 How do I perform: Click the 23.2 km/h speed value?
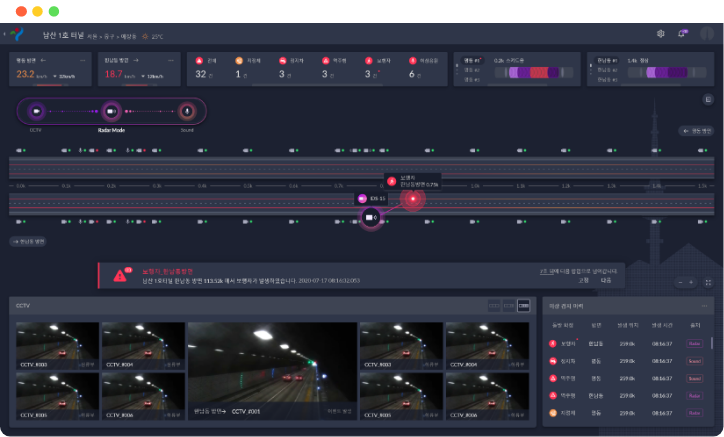(25, 74)
